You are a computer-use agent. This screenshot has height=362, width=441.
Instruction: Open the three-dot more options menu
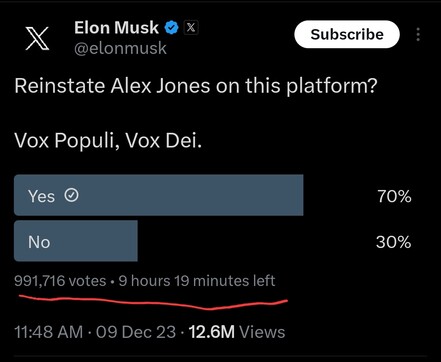pyautogui.click(x=418, y=34)
